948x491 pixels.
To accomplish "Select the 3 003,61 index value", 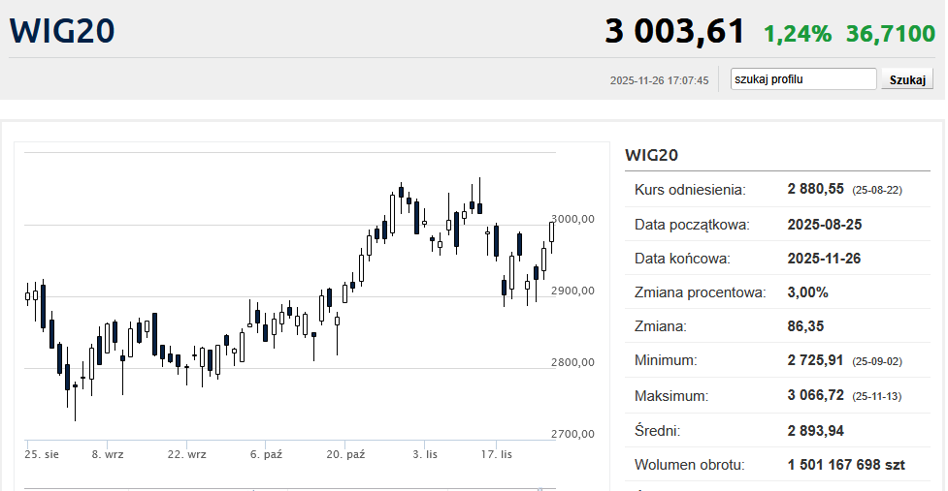I will pyautogui.click(x=675, y=31).
